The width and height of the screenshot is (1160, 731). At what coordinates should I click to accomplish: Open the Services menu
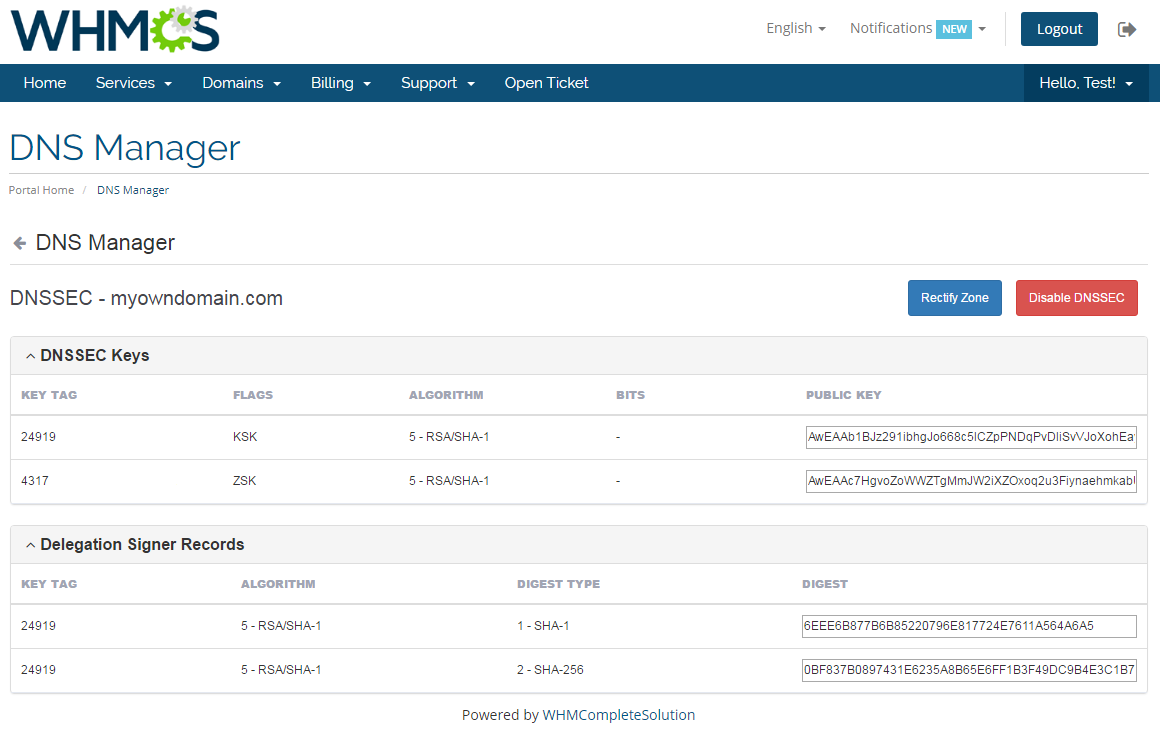[133, 83]
